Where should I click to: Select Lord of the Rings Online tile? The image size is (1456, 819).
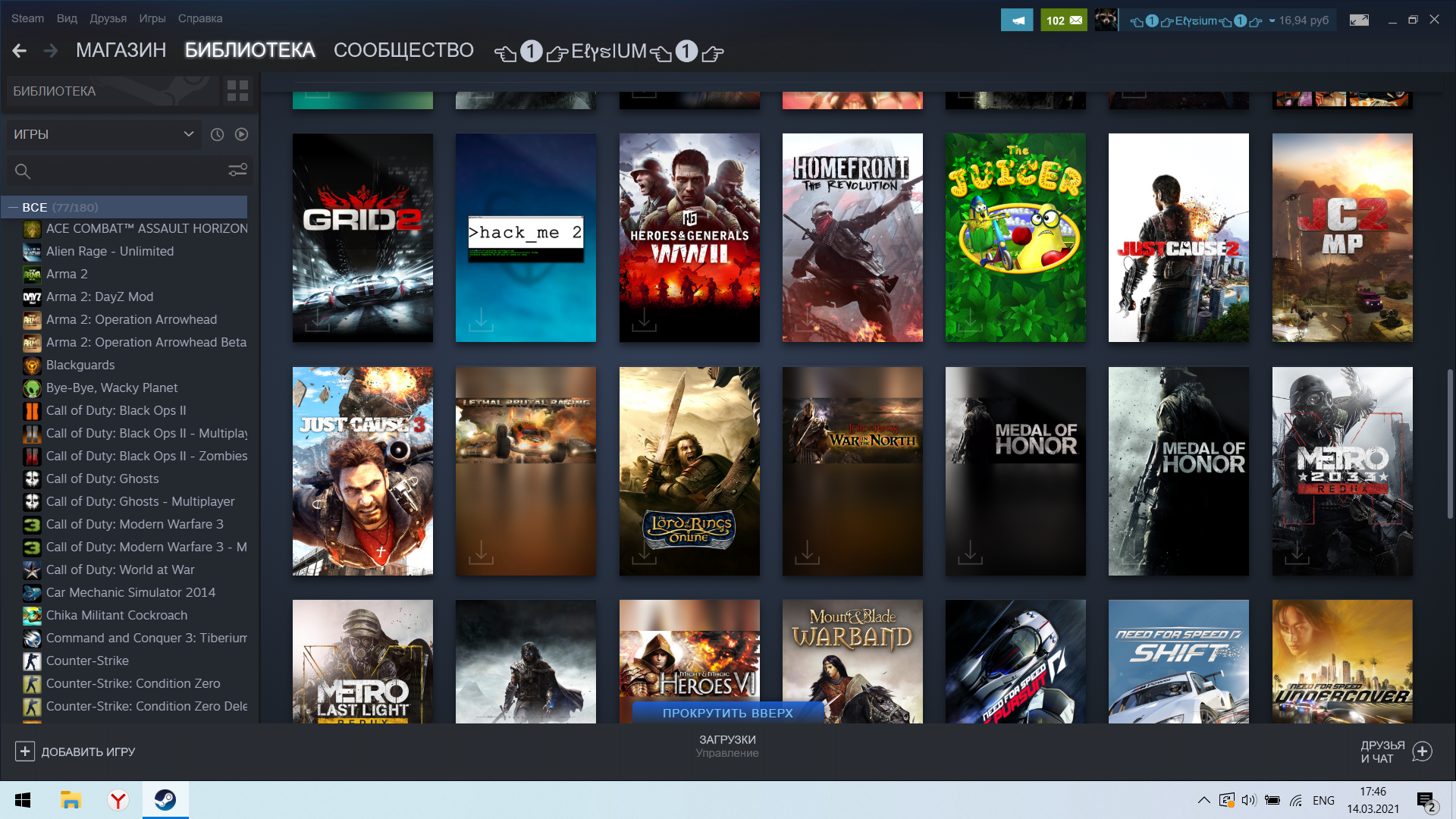click(x=689, y=471)
